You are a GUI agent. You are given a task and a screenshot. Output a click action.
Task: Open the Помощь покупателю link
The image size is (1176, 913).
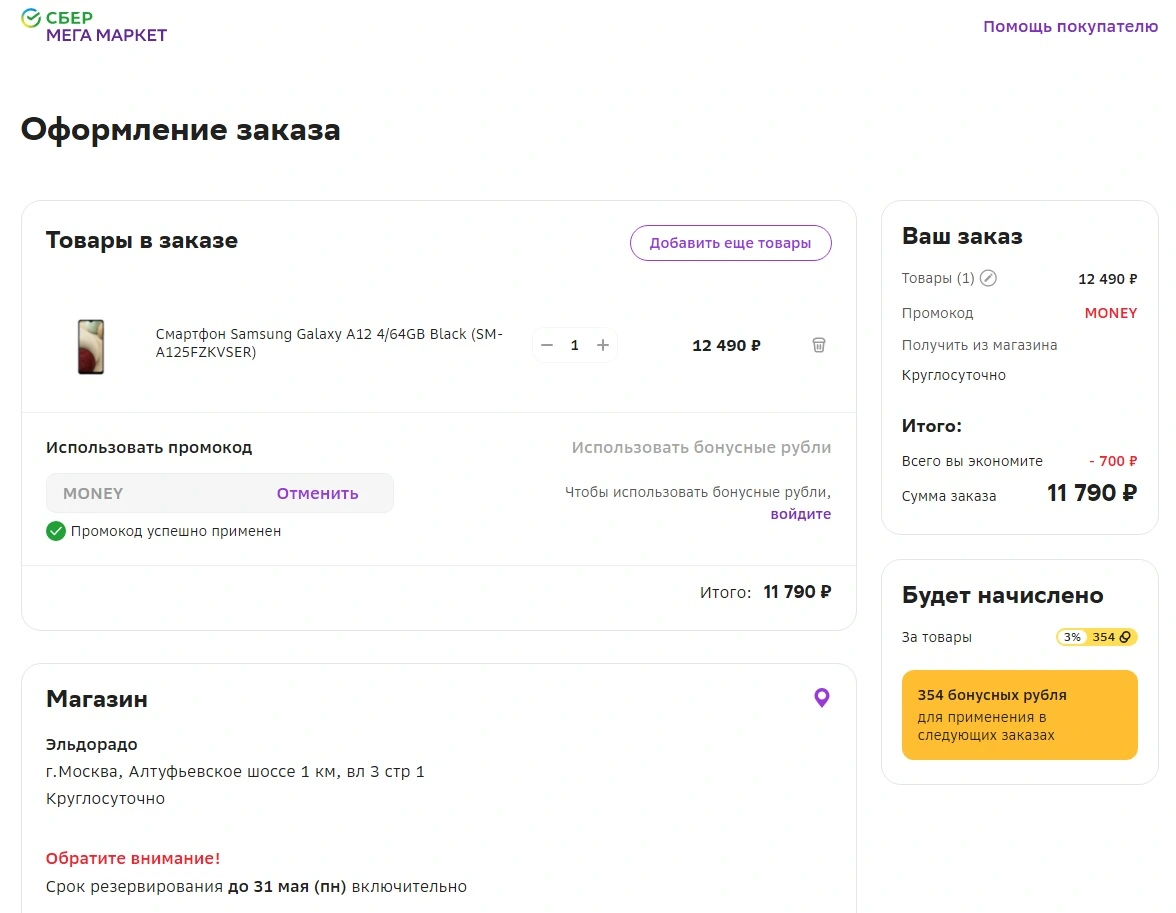(x=1070, y=27)
